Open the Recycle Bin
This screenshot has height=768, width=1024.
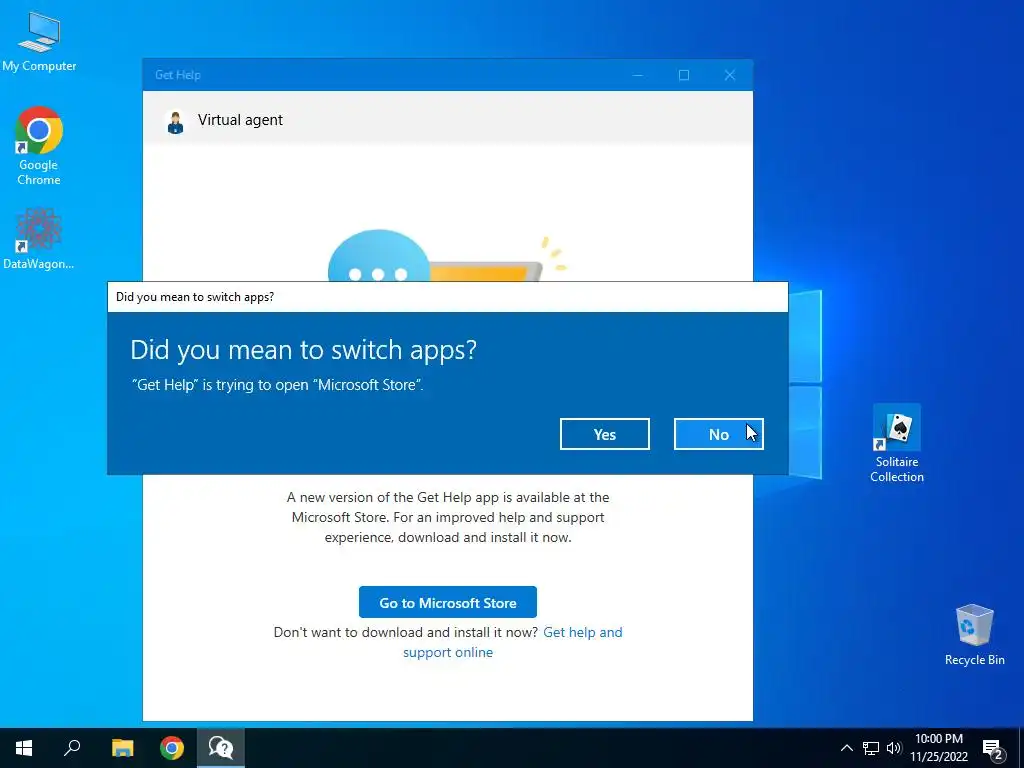coord(974,635)
